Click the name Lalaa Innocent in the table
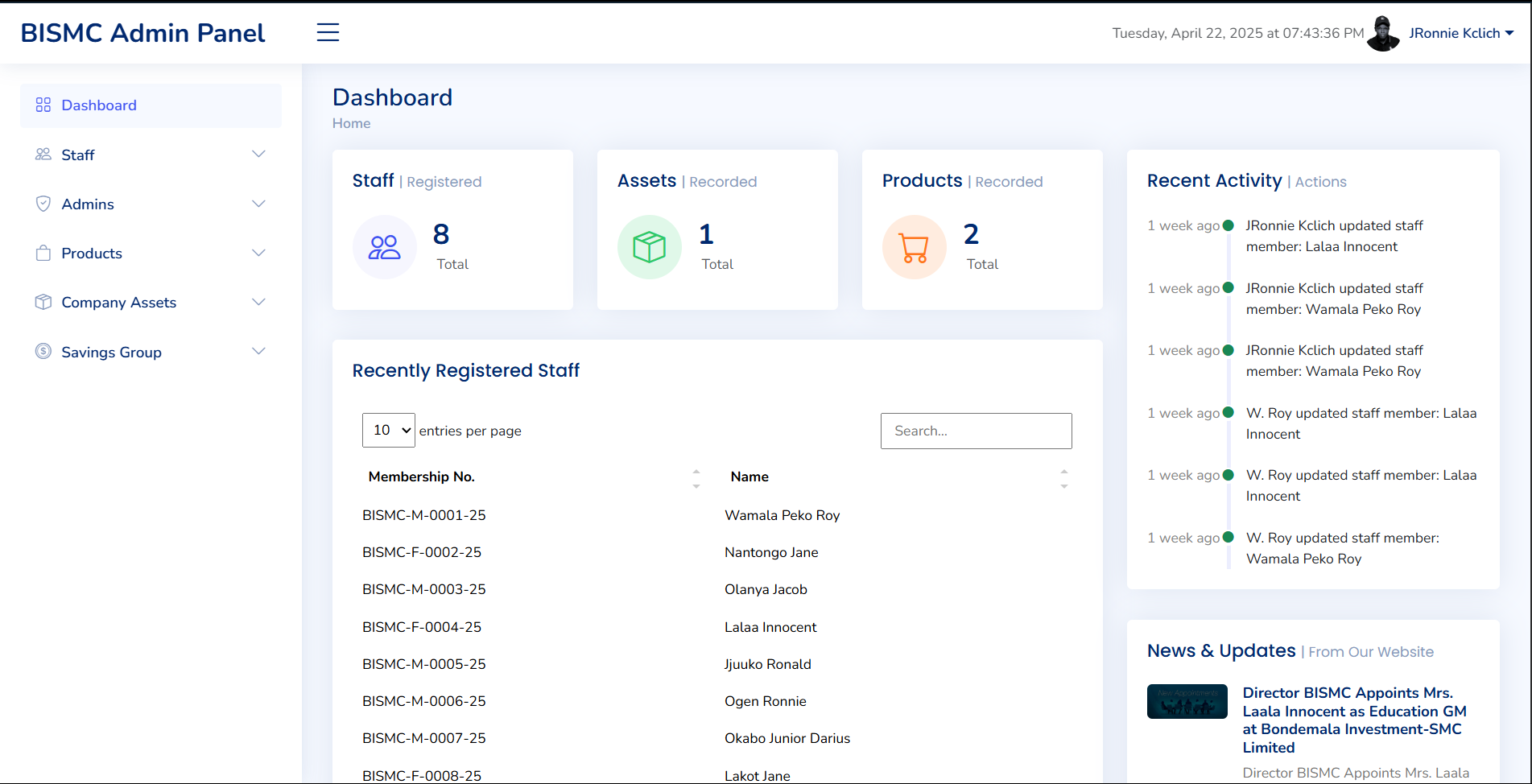 click(x=770, y=627)
